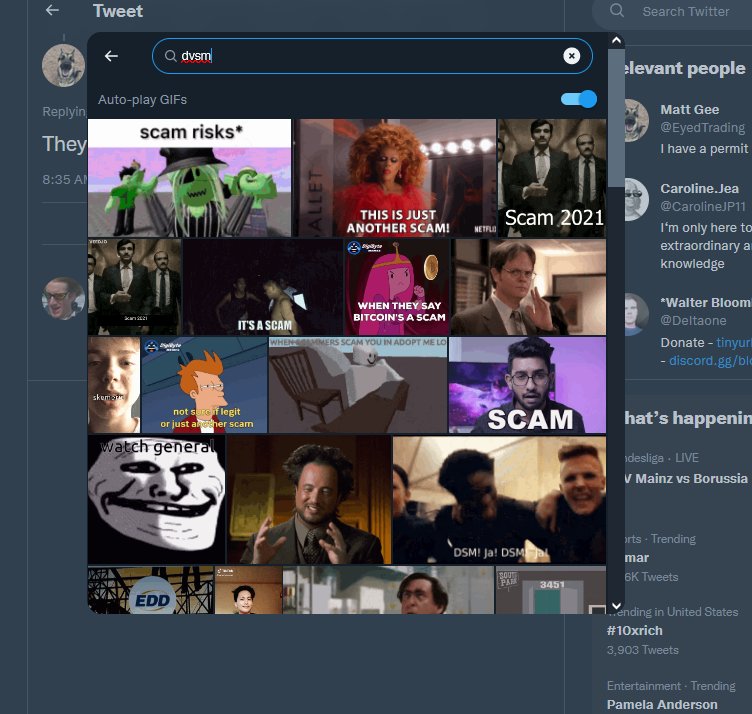Select the man in glasses raising his hand GIF

click(529, 287)
